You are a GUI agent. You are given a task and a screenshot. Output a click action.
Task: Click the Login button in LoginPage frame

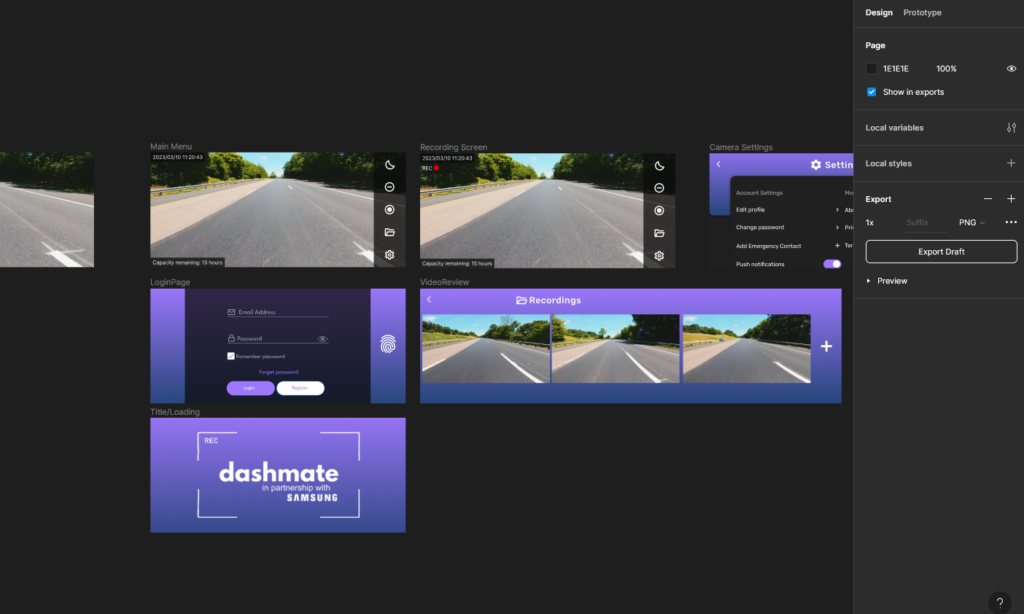pyautogui.click(x=250, y=388)
